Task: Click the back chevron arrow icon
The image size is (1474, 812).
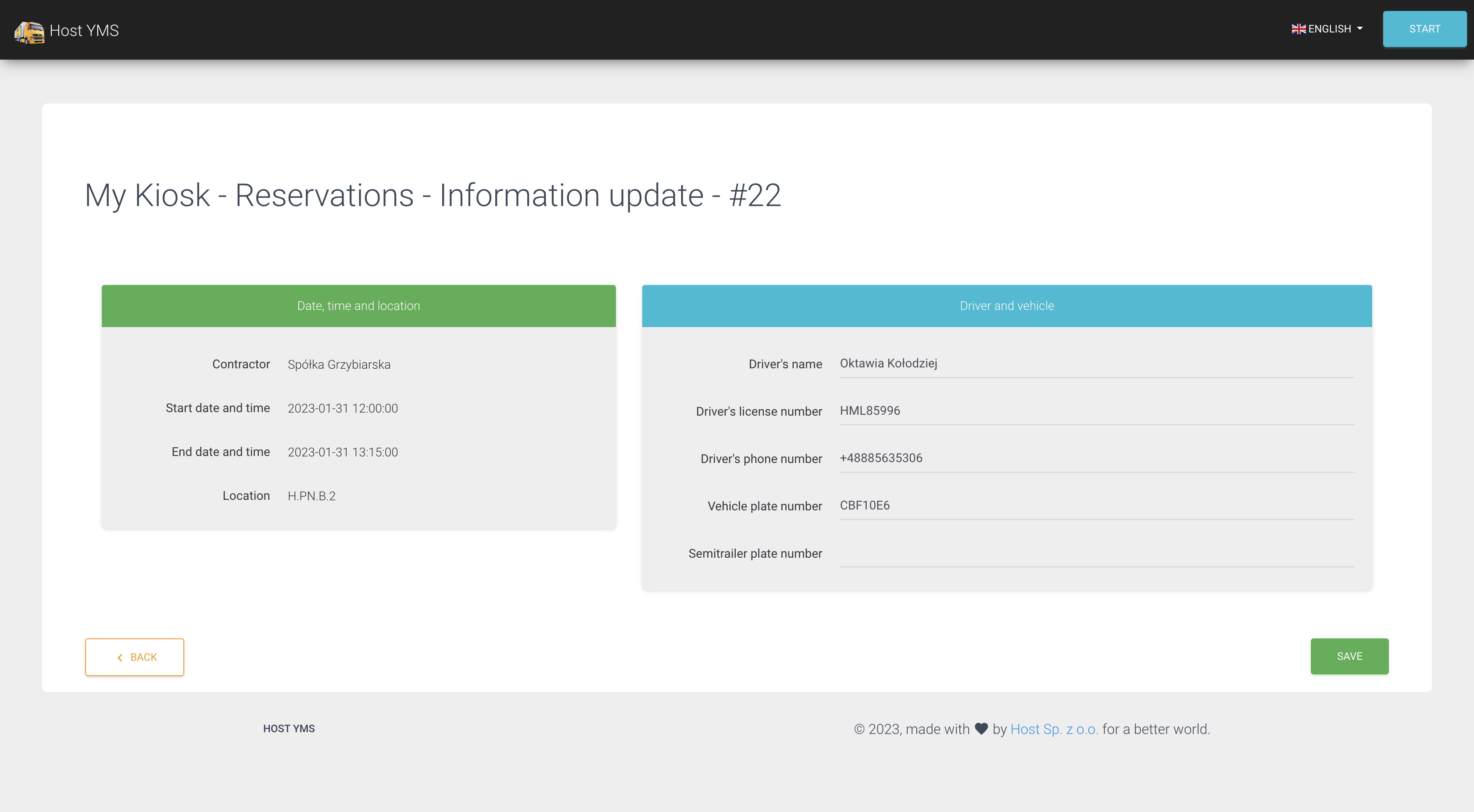Action: click(x=120, y=658)
